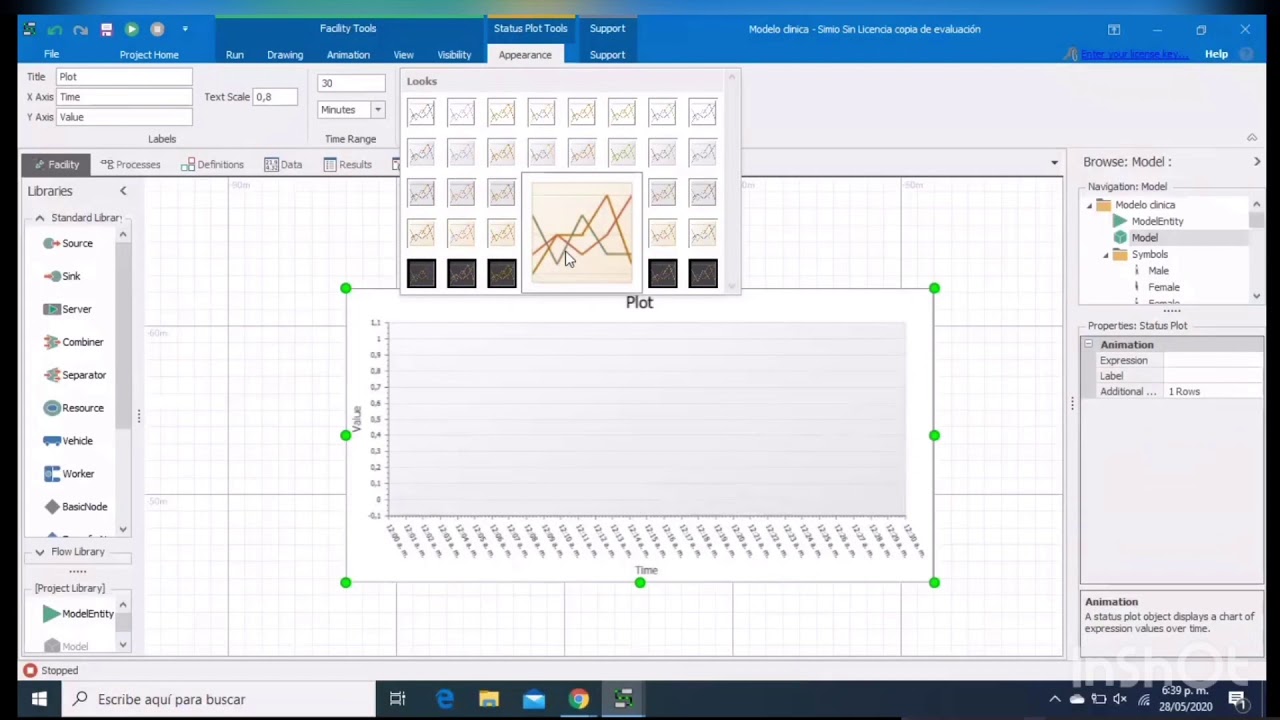Select the gray Model item in Project Library

coord(66,646)
